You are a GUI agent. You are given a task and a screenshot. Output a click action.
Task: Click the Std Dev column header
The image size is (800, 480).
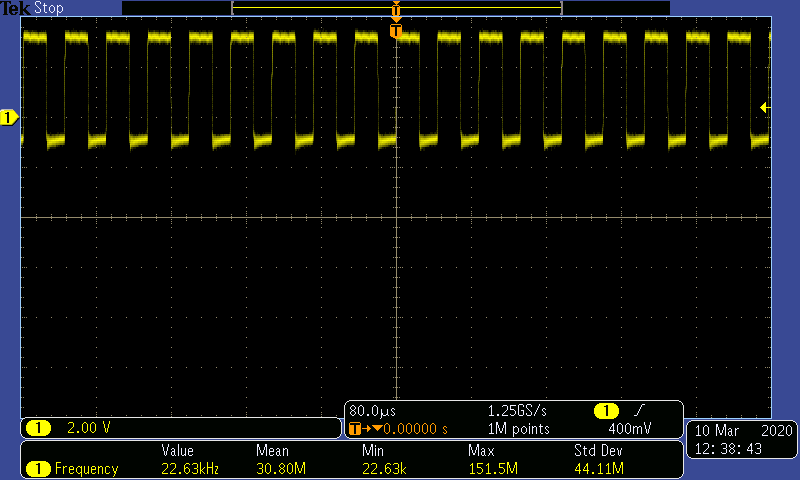(598, 450)
